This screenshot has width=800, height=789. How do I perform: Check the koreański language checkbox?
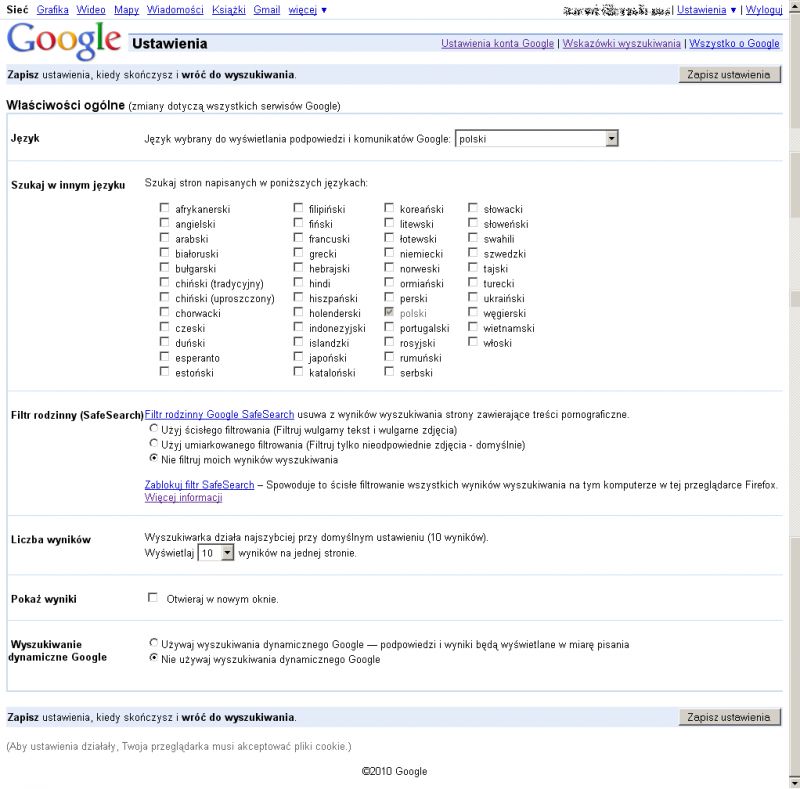[389, 208]
